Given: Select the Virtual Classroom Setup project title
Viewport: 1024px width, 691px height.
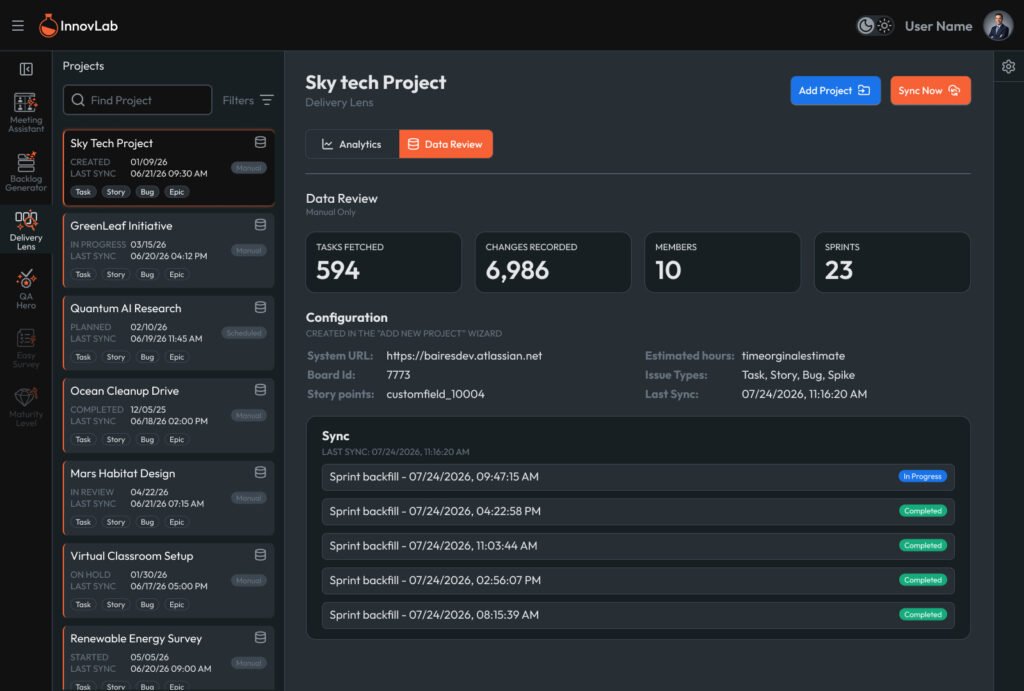Looking at the screenshot, I should [x=132, y=556].
